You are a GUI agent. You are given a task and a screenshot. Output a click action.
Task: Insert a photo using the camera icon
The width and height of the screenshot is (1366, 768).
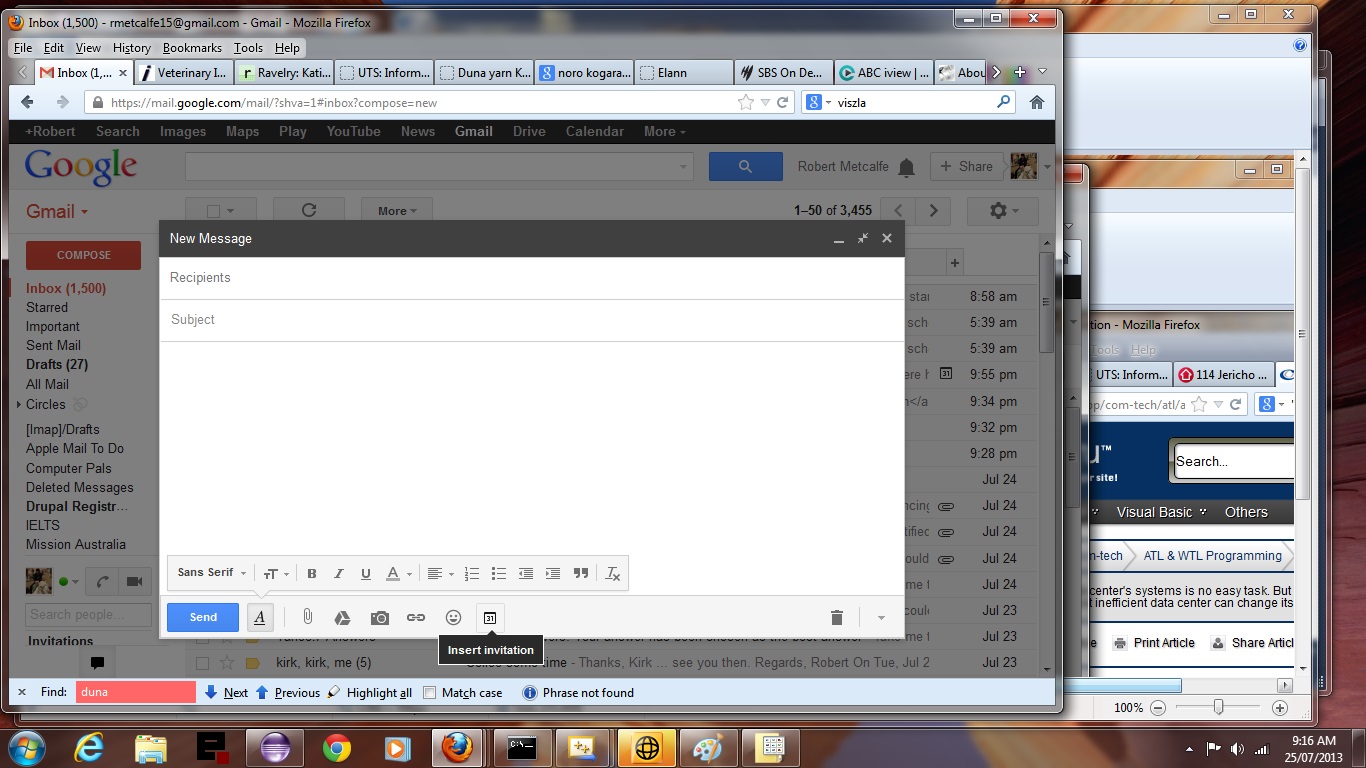click(380, 617)
